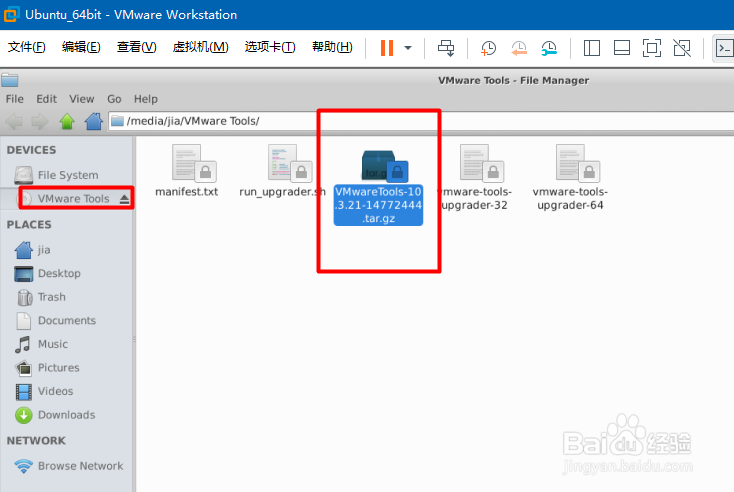Open File Manager's Edit menu
The image size is (734, 492).
coord(46,99)
